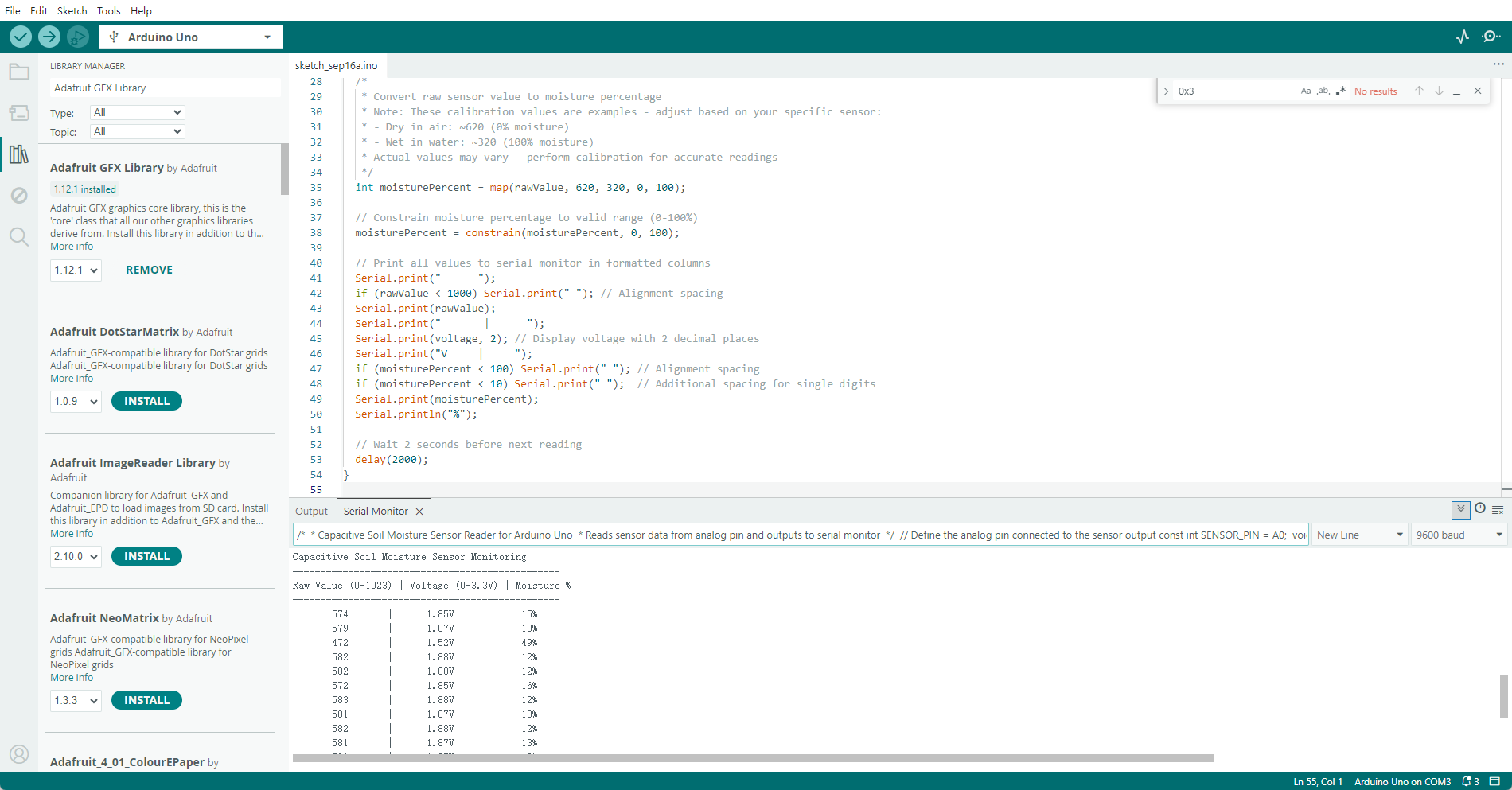The width and height of the screenshot is (1512, 790).
Task: Open the Library Manager sidebar icon
Action: click(19, 154)
